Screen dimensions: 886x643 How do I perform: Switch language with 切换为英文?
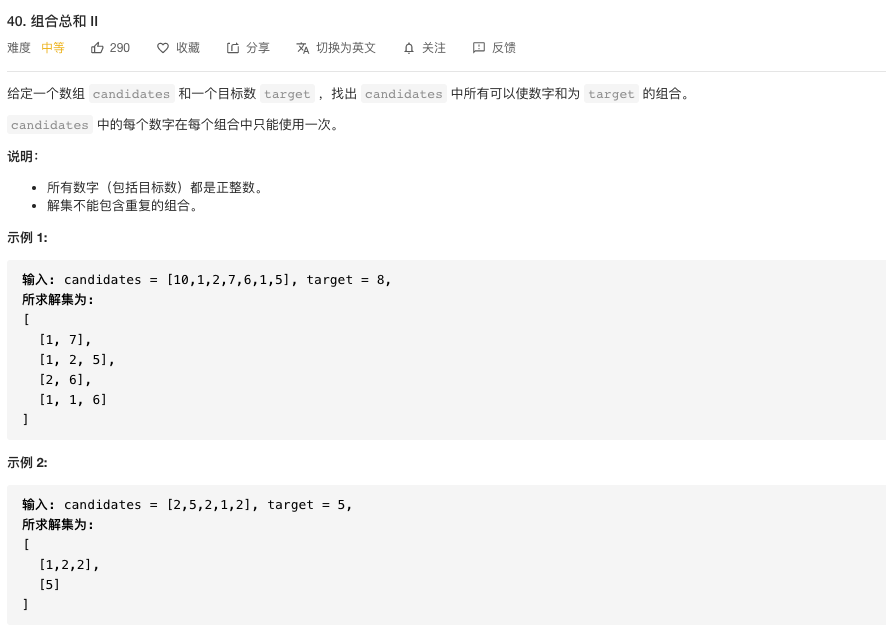(346, 48)
